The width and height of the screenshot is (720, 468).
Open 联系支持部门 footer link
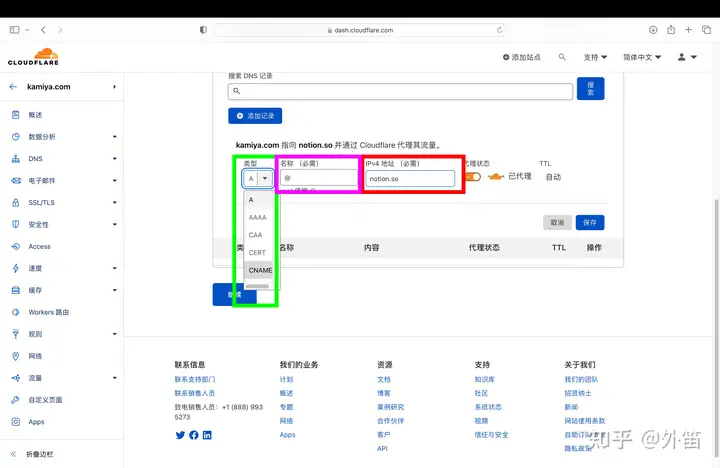[195, 379]
